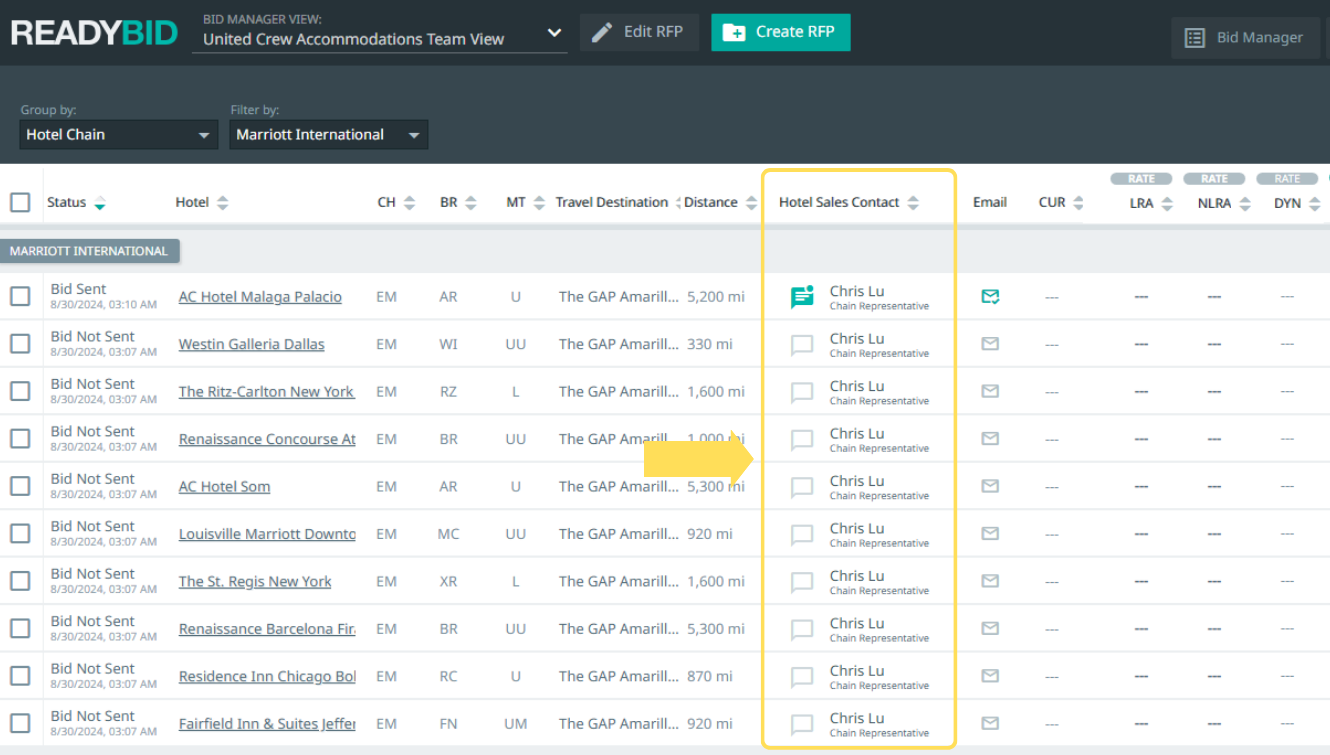Sort by MT column

539,203
